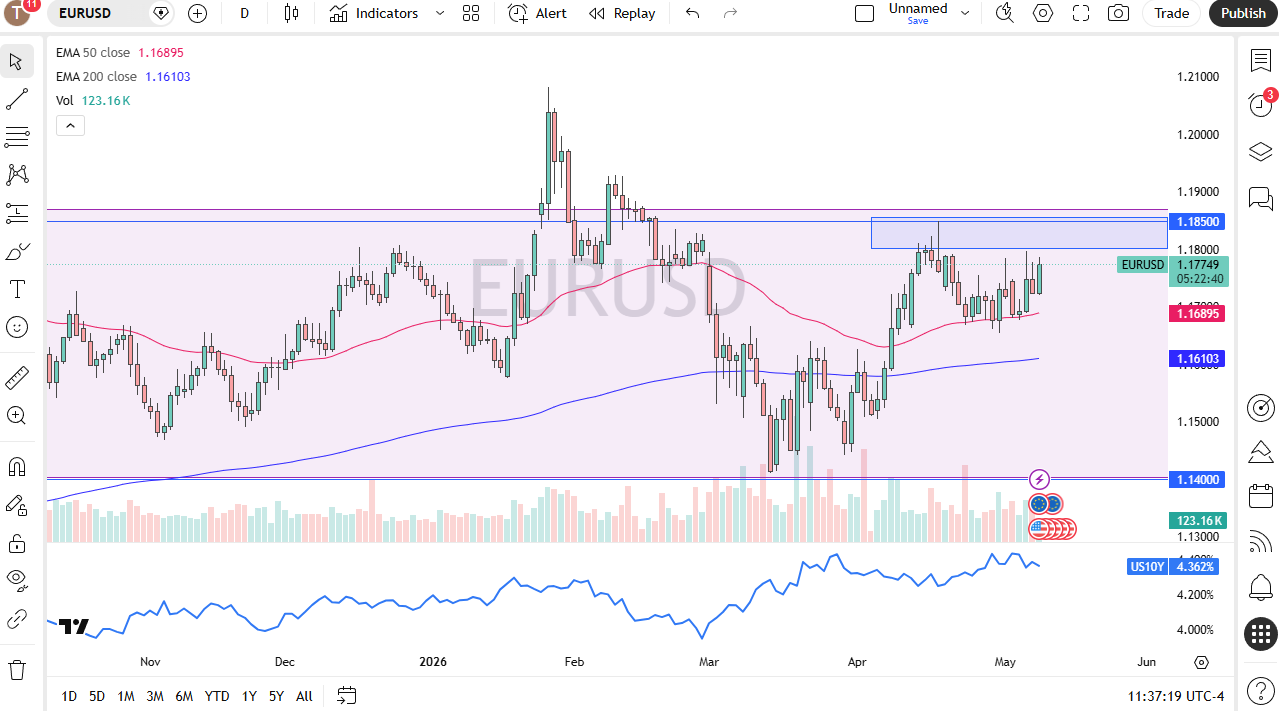The height and width of the screenshot is (711, 1279).
Task: Switch range to 5D
Action: 96,696
